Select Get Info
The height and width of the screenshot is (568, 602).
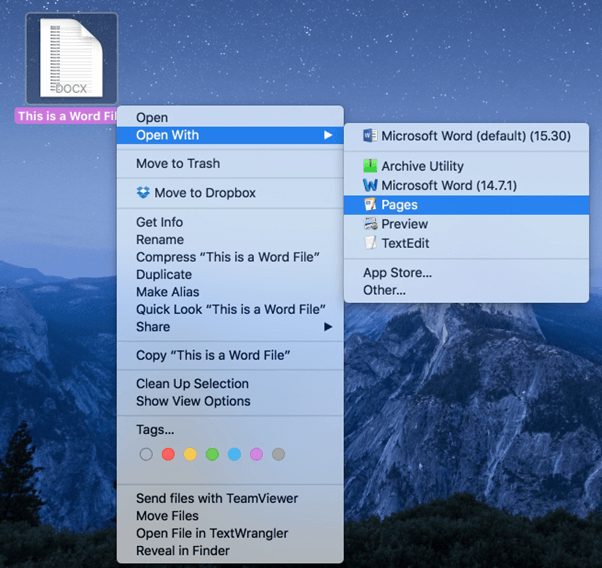[x=230, y=222]
